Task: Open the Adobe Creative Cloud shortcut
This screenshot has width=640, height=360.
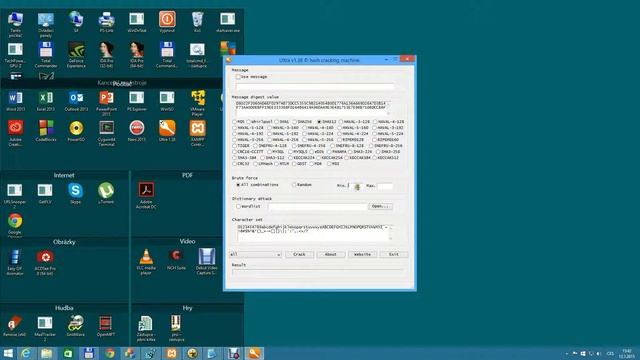Action: point(15,133)
